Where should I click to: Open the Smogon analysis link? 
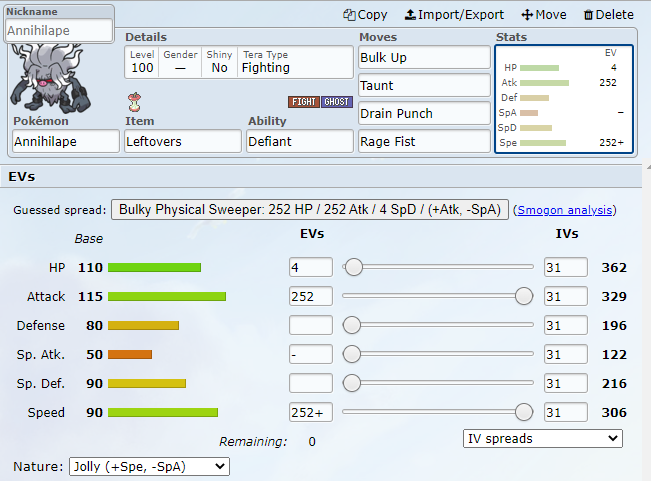click(x=565, y=210)
